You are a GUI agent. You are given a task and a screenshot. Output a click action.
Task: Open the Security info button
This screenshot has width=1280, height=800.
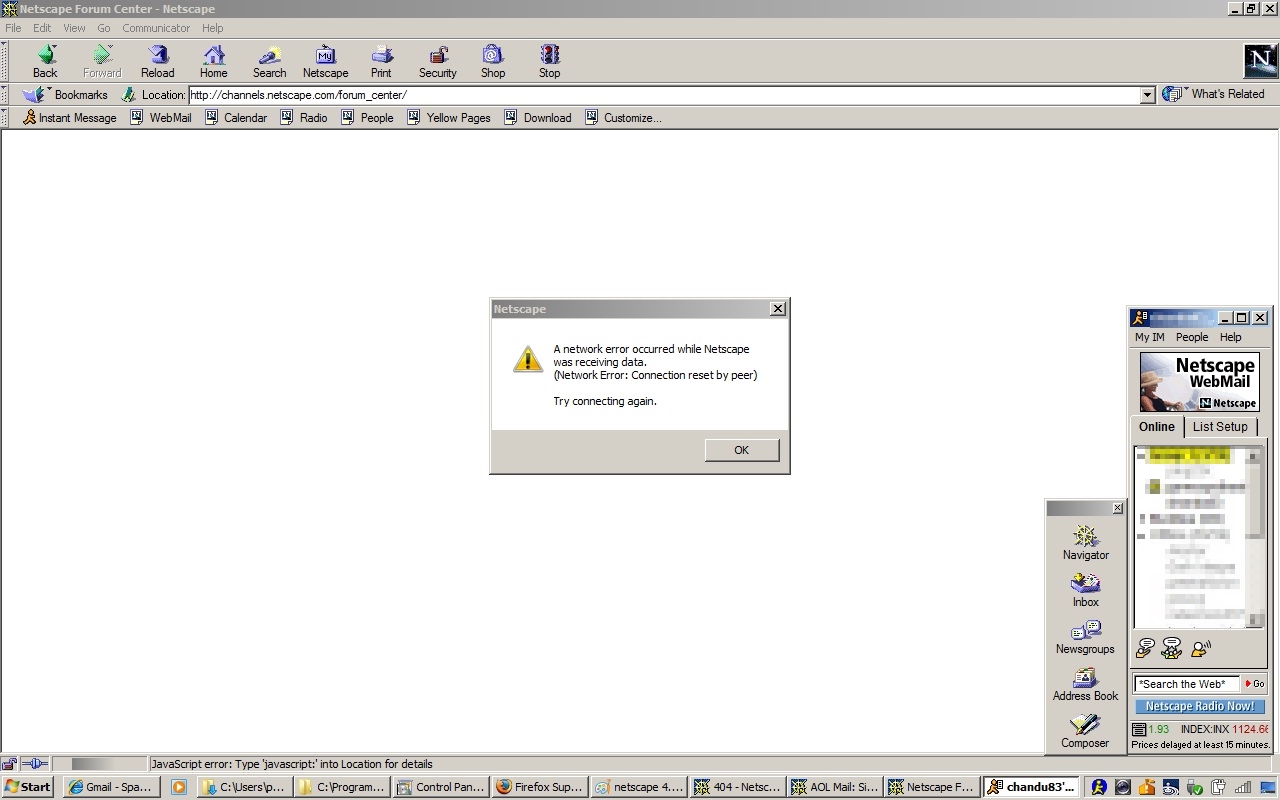[x=437, y=61]
